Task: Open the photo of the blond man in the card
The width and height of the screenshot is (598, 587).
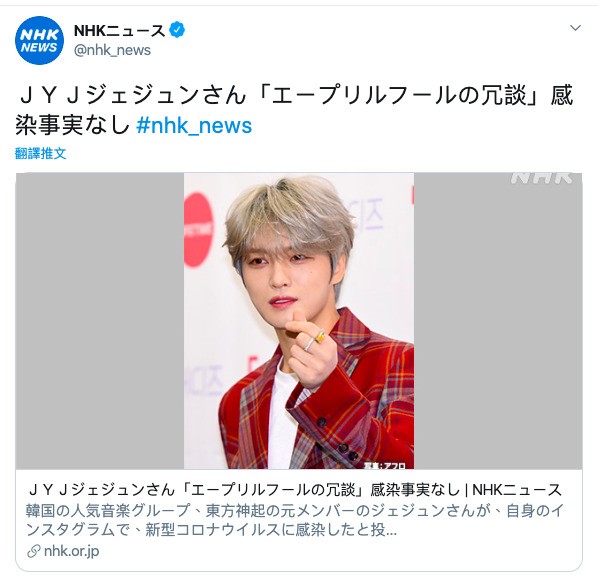Action: [x=299, y=321]
